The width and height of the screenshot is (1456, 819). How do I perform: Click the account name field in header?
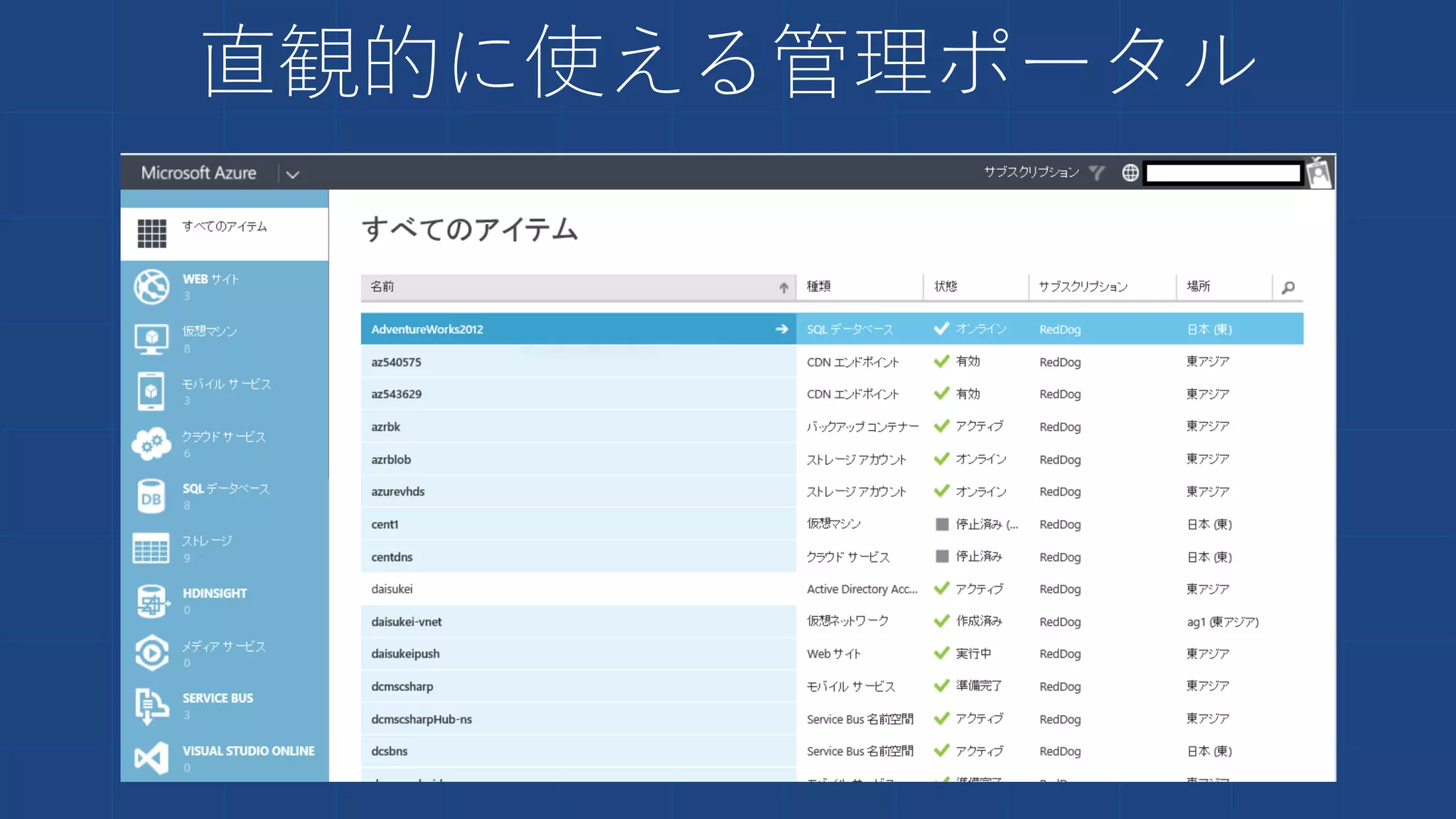(x=1223, y=173)
